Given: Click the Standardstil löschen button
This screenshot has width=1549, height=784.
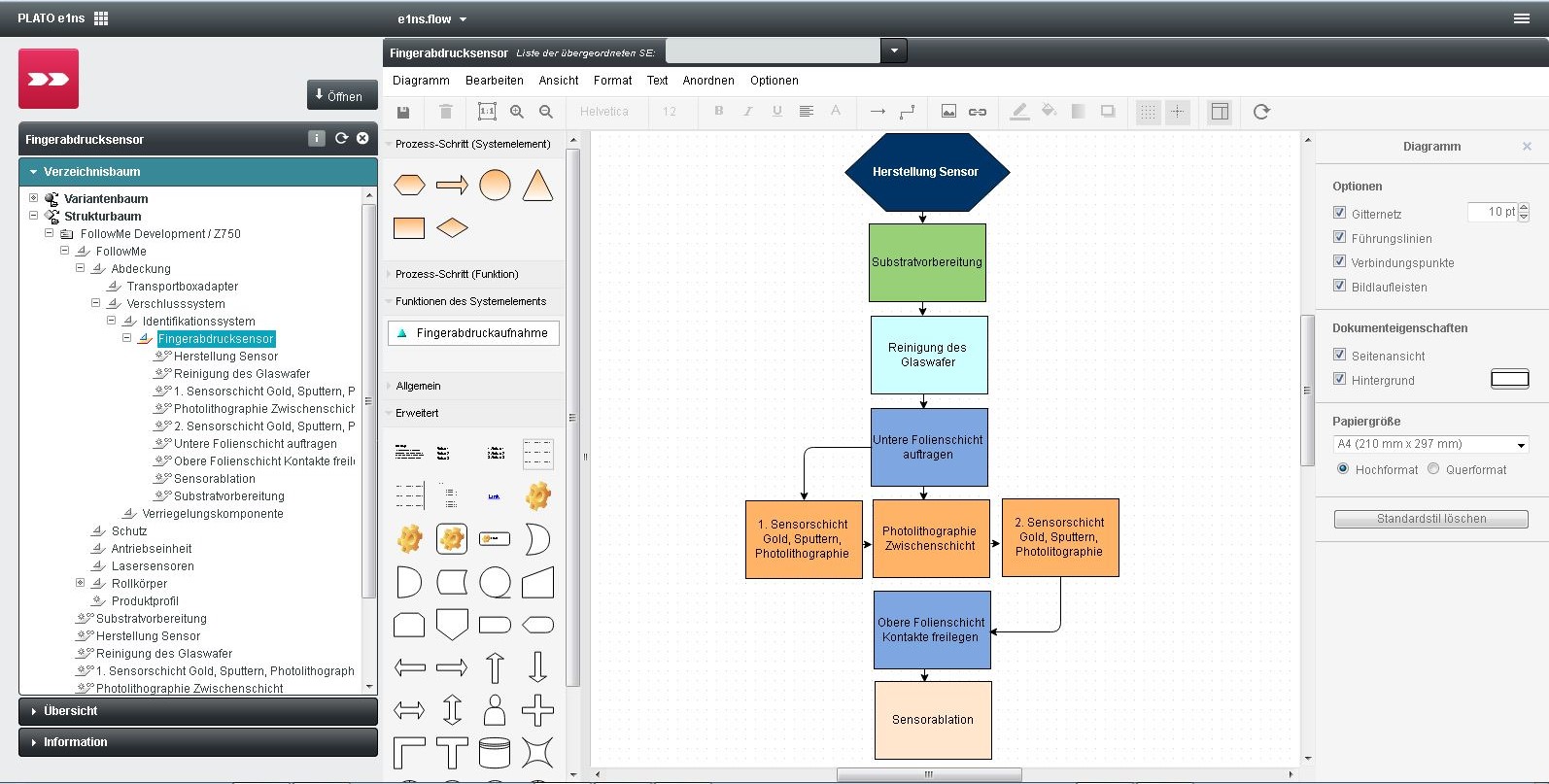Looking at the screenshot, I should click(x=1430, y=519).
